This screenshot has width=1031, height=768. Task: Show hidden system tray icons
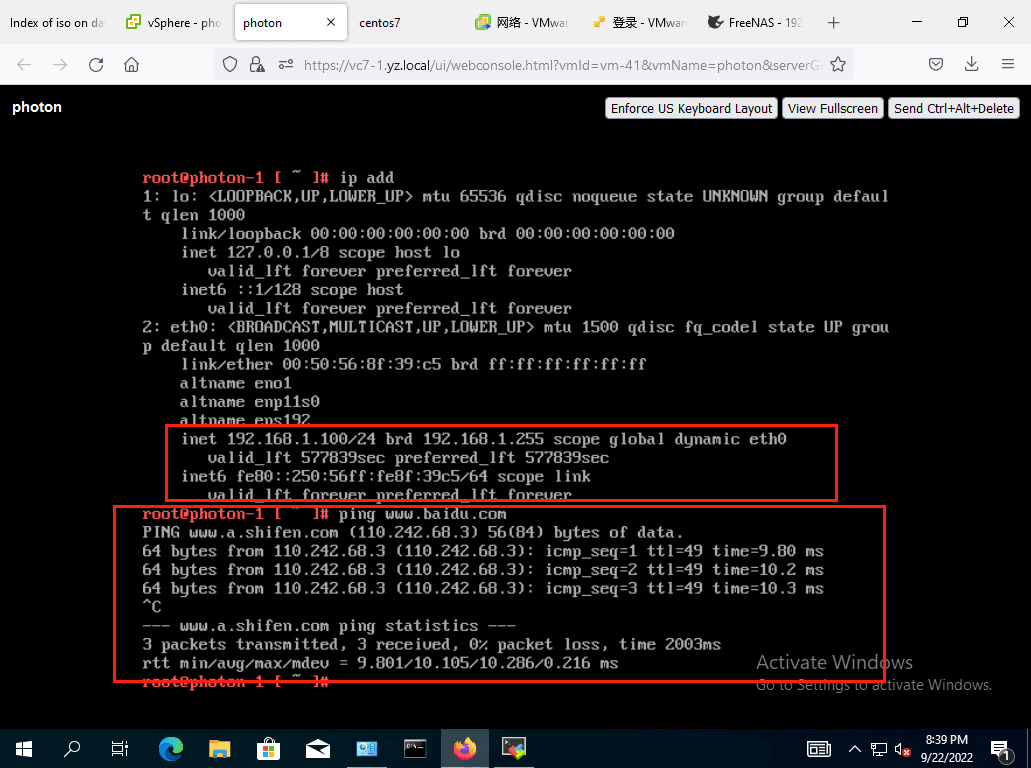(855, 749)
